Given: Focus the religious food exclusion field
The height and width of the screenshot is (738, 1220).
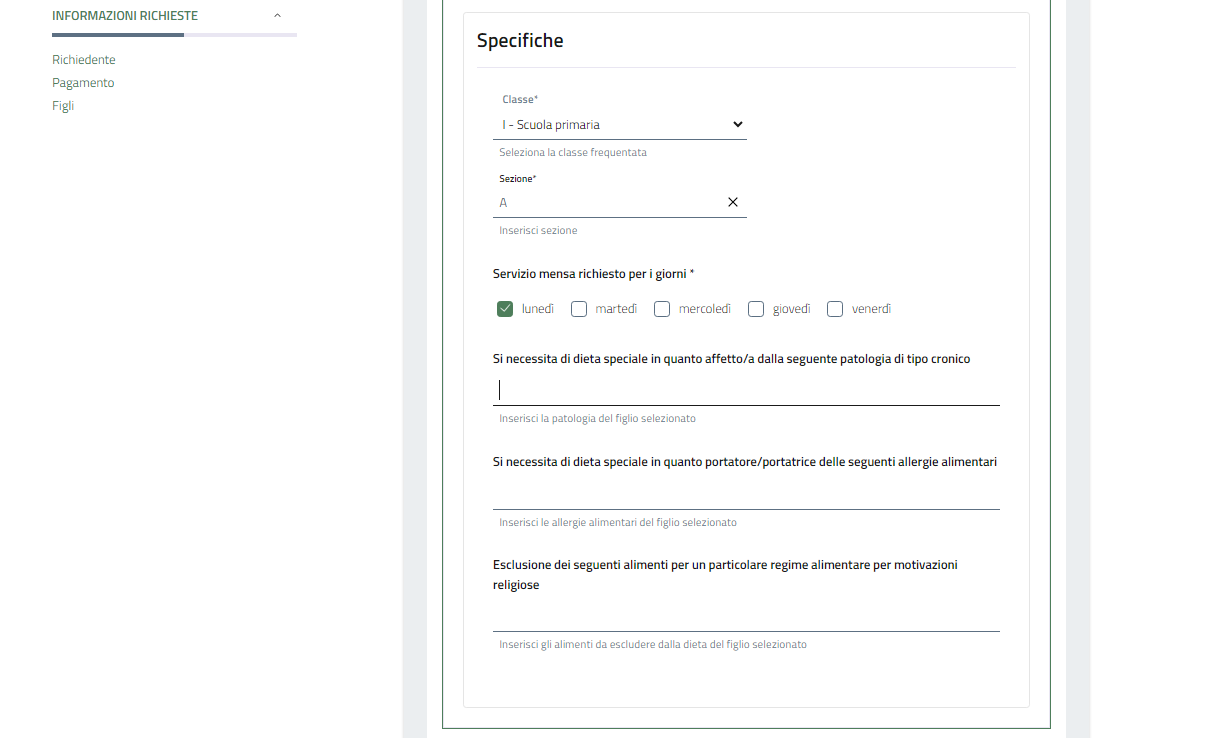Looking at the screenshot, I should 746,616.
